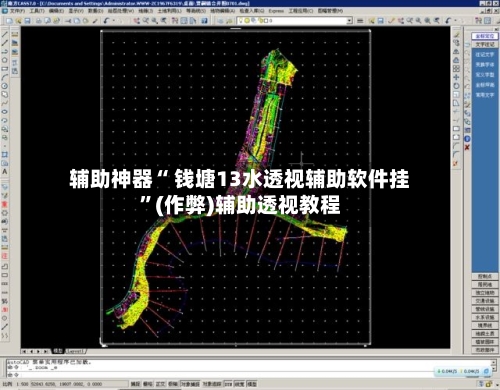Open the Express menu

(x=276, y=11)
